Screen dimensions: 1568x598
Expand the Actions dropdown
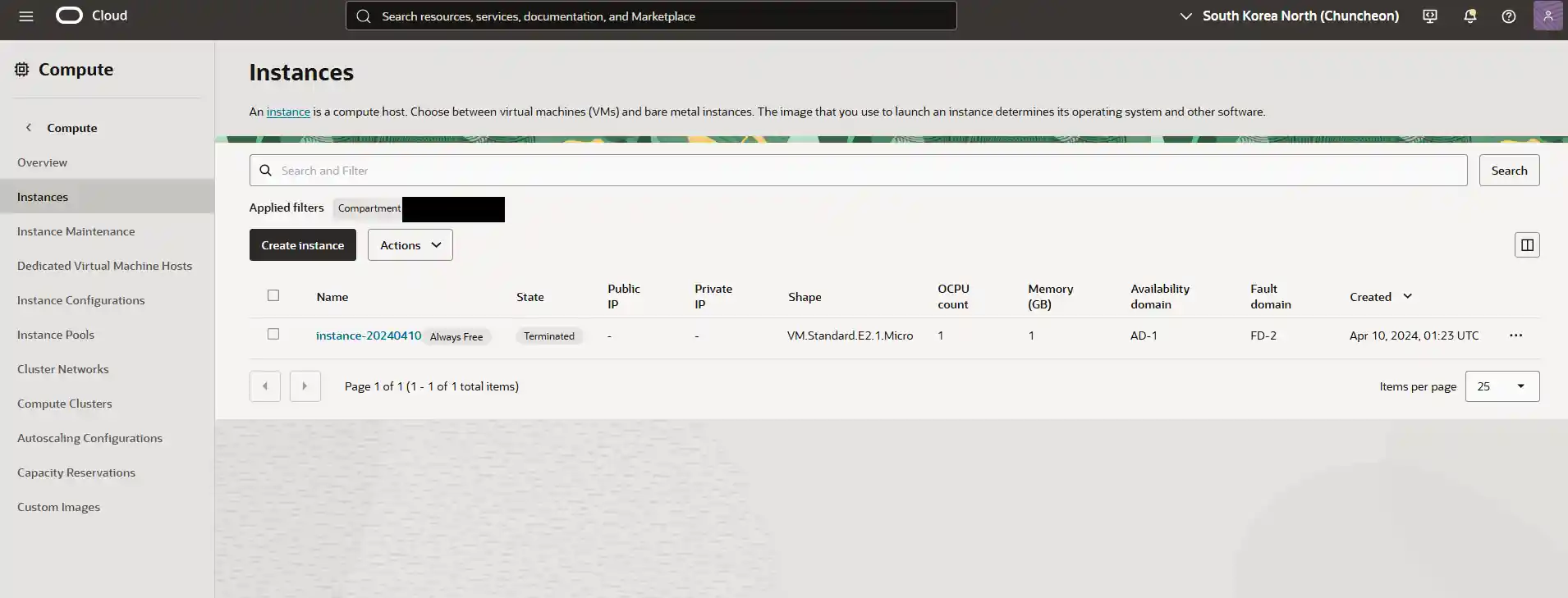[x=410, y=245]
